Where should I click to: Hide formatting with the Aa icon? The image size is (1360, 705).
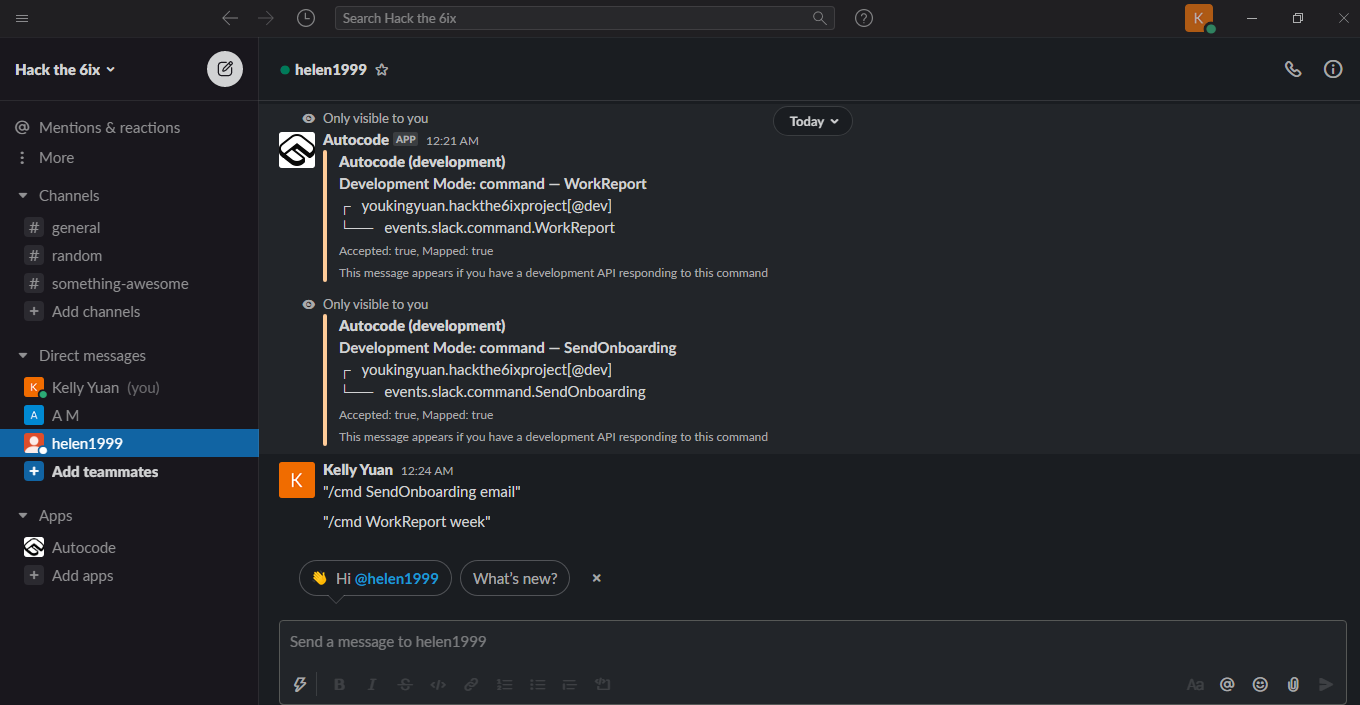pyautogui.click(x=1195, y=684)
